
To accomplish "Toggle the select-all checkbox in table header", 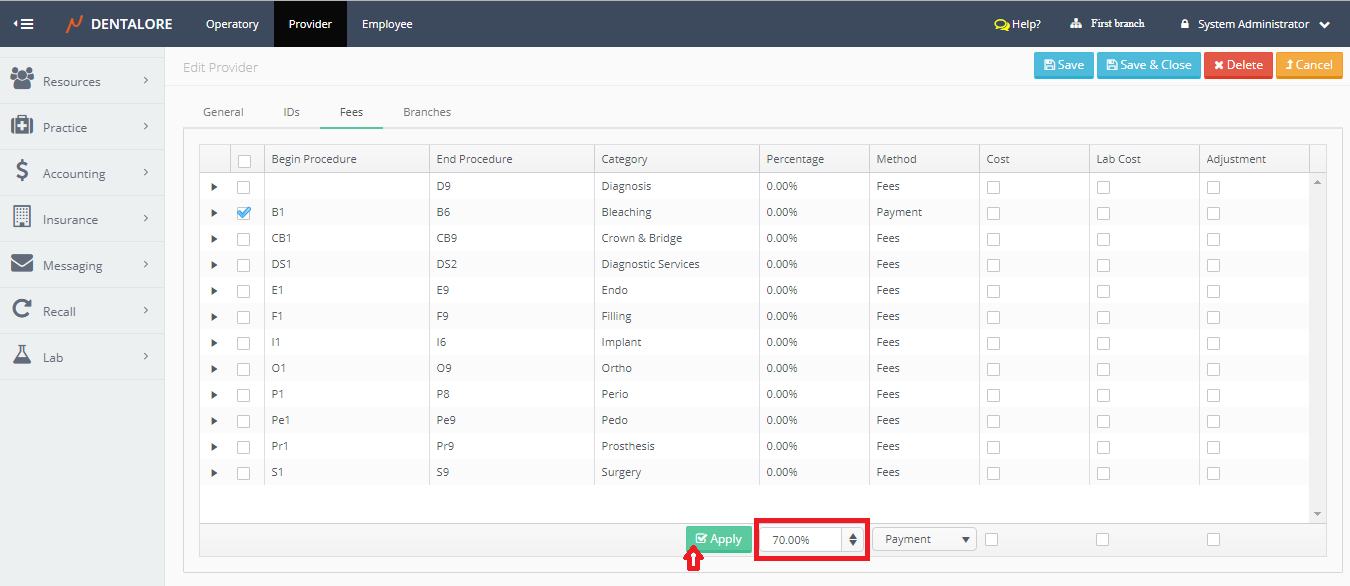I will click(244, 160).
